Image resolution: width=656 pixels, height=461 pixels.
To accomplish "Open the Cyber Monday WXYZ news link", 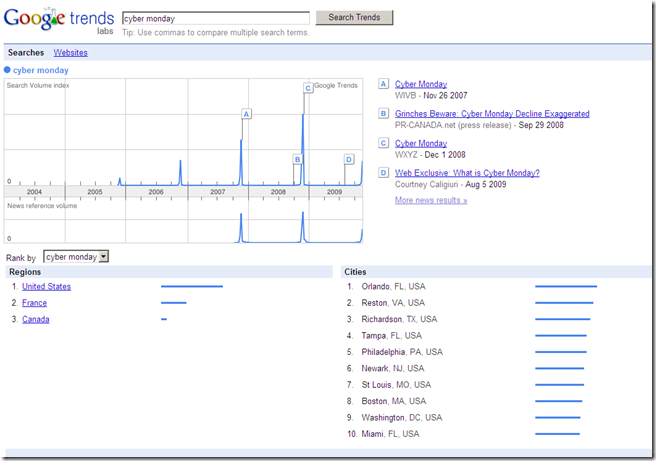I will coord(421,143).
